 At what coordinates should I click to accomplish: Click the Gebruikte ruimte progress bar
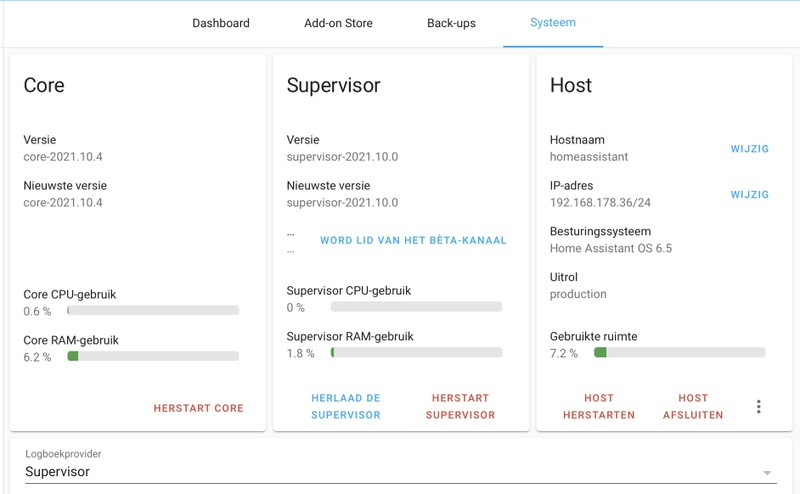(680, 352)
